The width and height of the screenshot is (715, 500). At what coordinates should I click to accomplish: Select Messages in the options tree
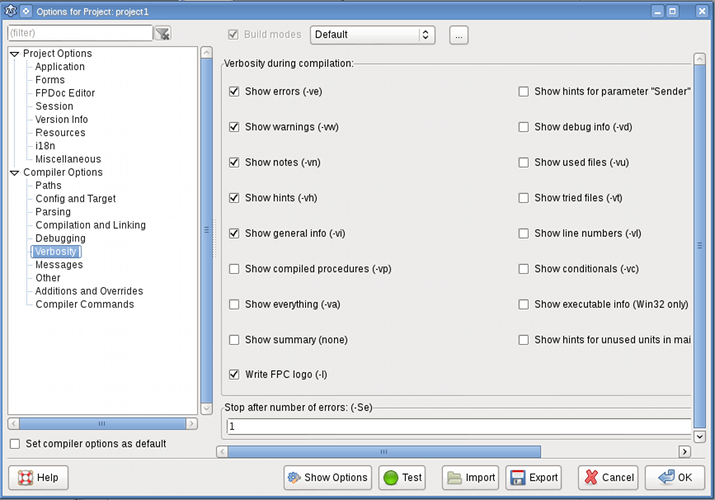(x=59, y=265)
